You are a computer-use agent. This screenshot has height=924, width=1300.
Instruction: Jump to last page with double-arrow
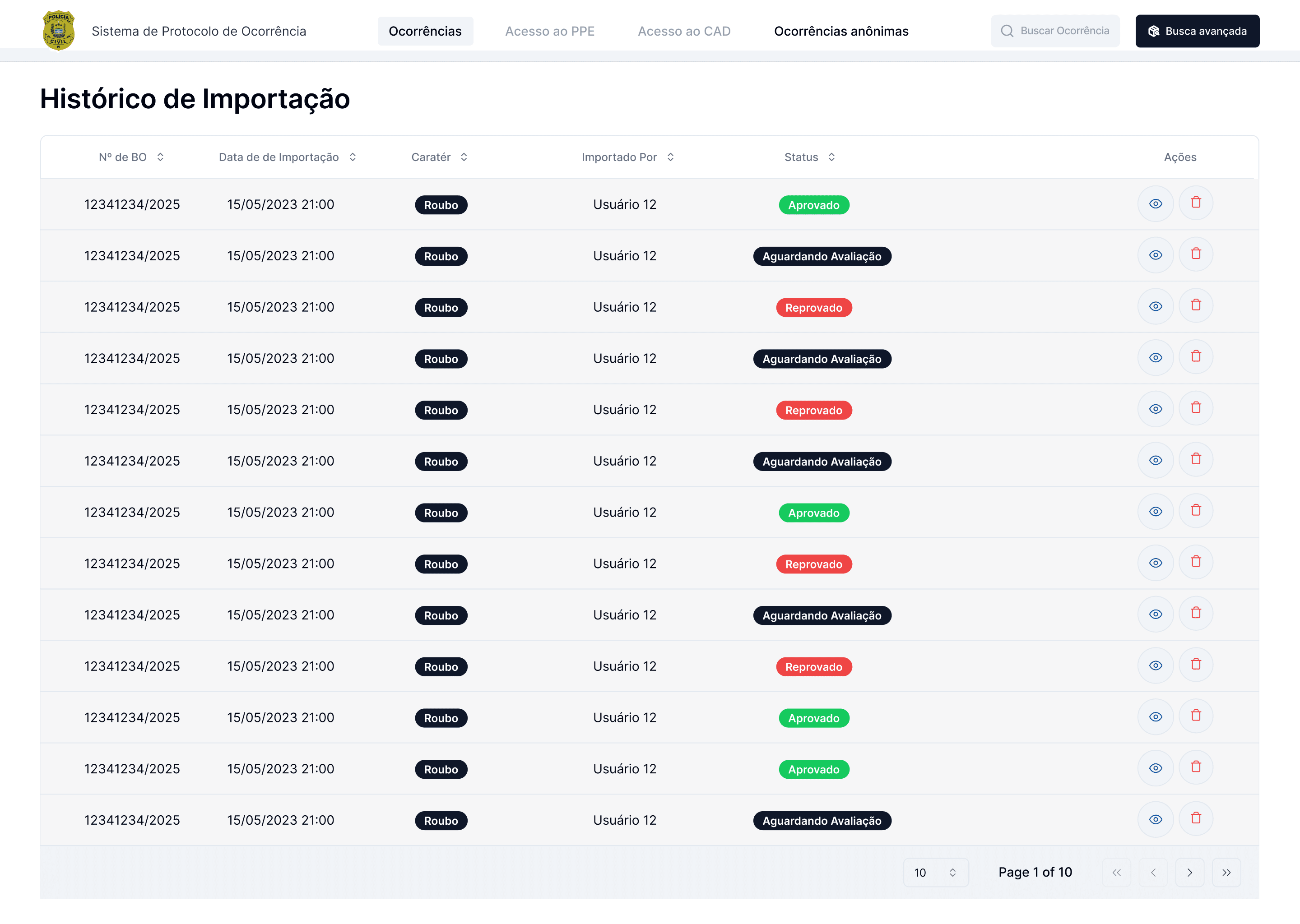pos(1226,872)
